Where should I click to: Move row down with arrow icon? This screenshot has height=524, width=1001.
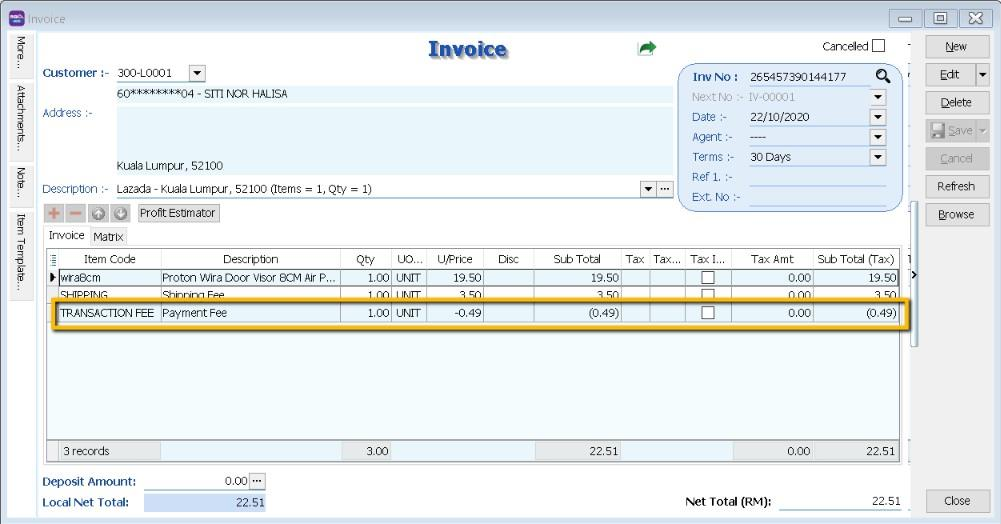pyautogui.click(x=121, y=213)
